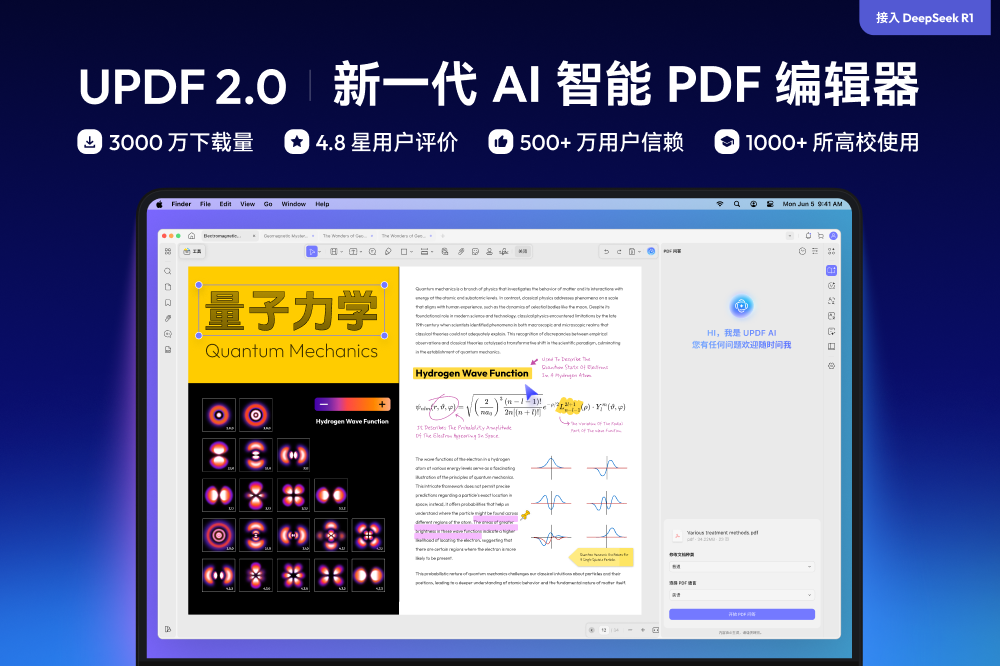Click the chat history icon in AI panel
Viewport: 1000px width, 666px height.
[802, 251]
